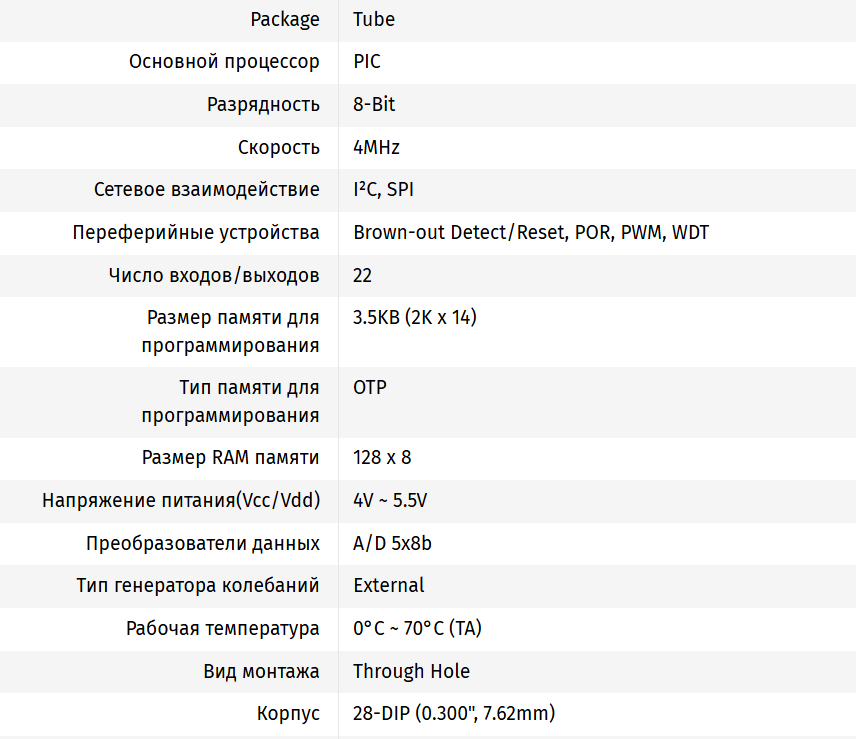Click the "Основной процессор" label
The height and width of the screenshot is (739, 856).
[x=224, y=61]
